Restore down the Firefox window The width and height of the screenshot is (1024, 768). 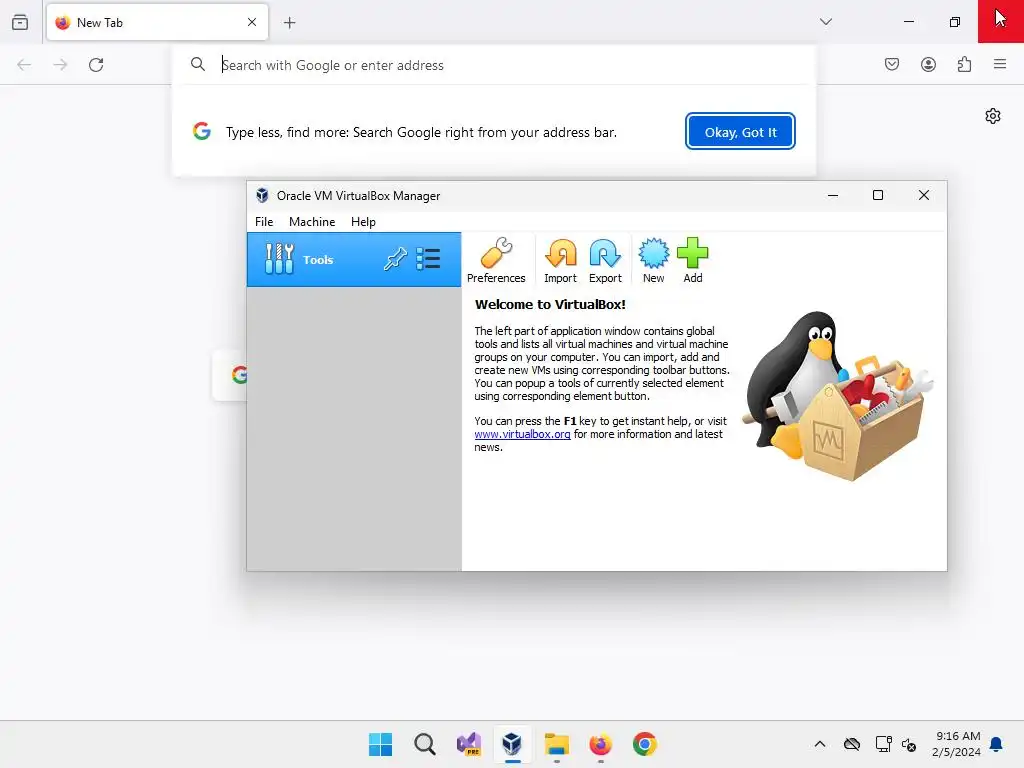click(955, 22)
